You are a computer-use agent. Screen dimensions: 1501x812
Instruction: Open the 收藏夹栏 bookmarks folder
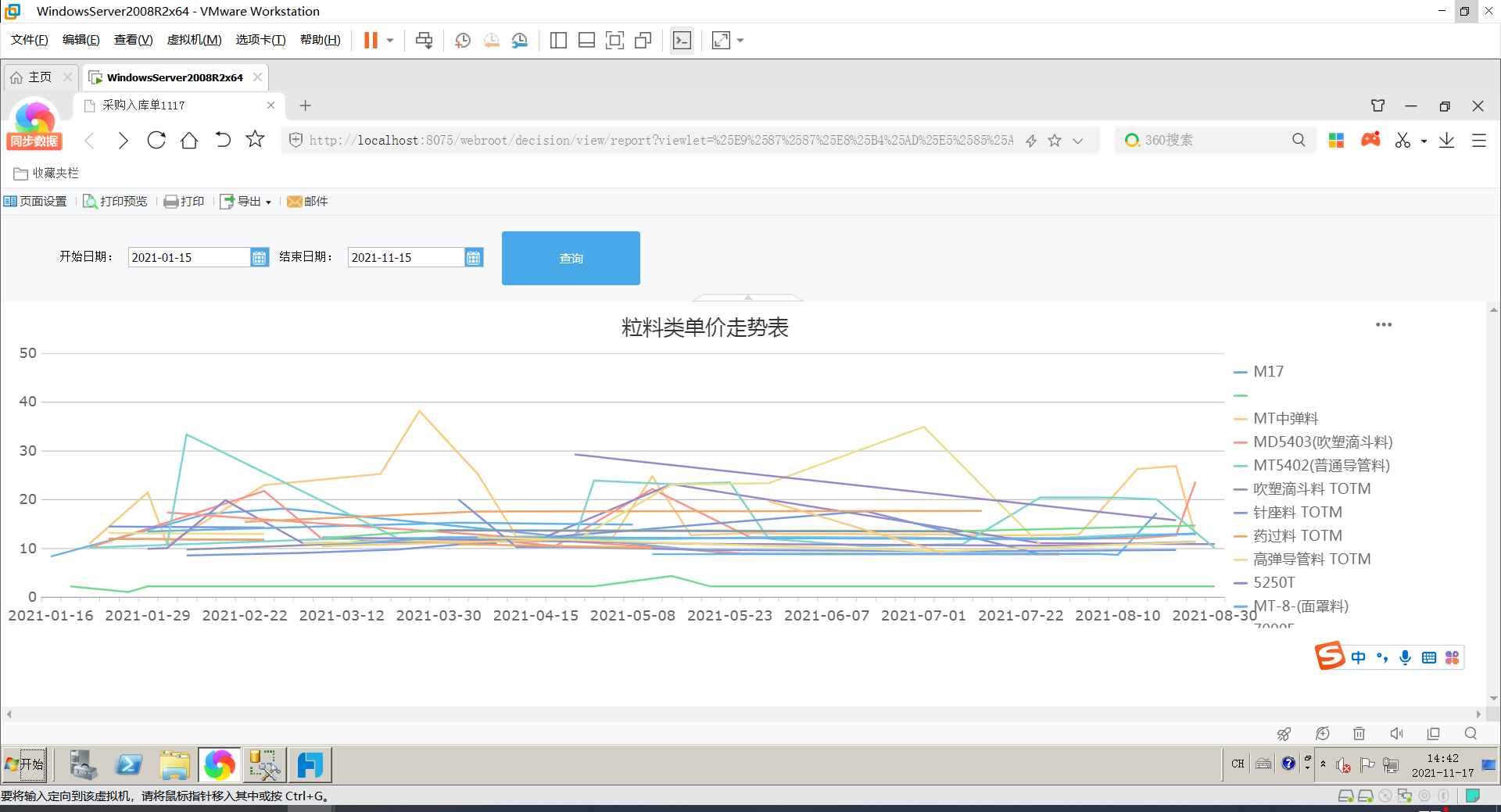pyautogui.click(x=46, y=173)
